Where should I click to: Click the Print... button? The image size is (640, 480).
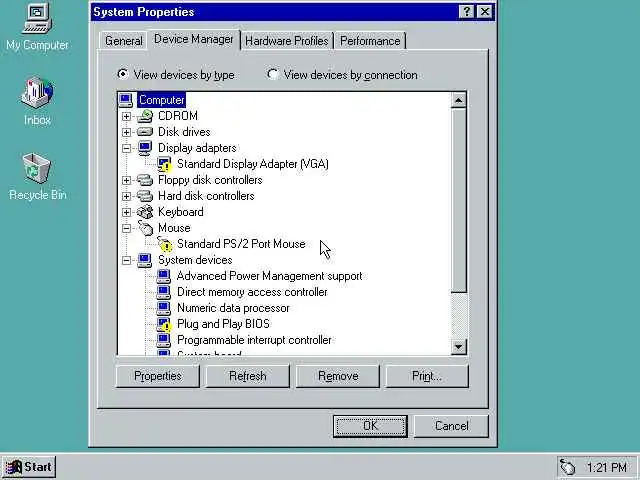(x=427, y=376)
